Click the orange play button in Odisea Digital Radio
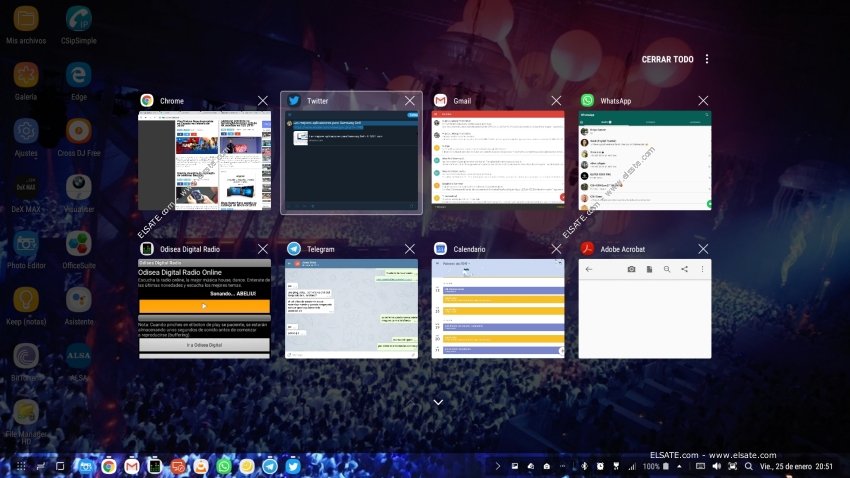The width and height of the screenshot is (850, 478). (x=204, y=306)
